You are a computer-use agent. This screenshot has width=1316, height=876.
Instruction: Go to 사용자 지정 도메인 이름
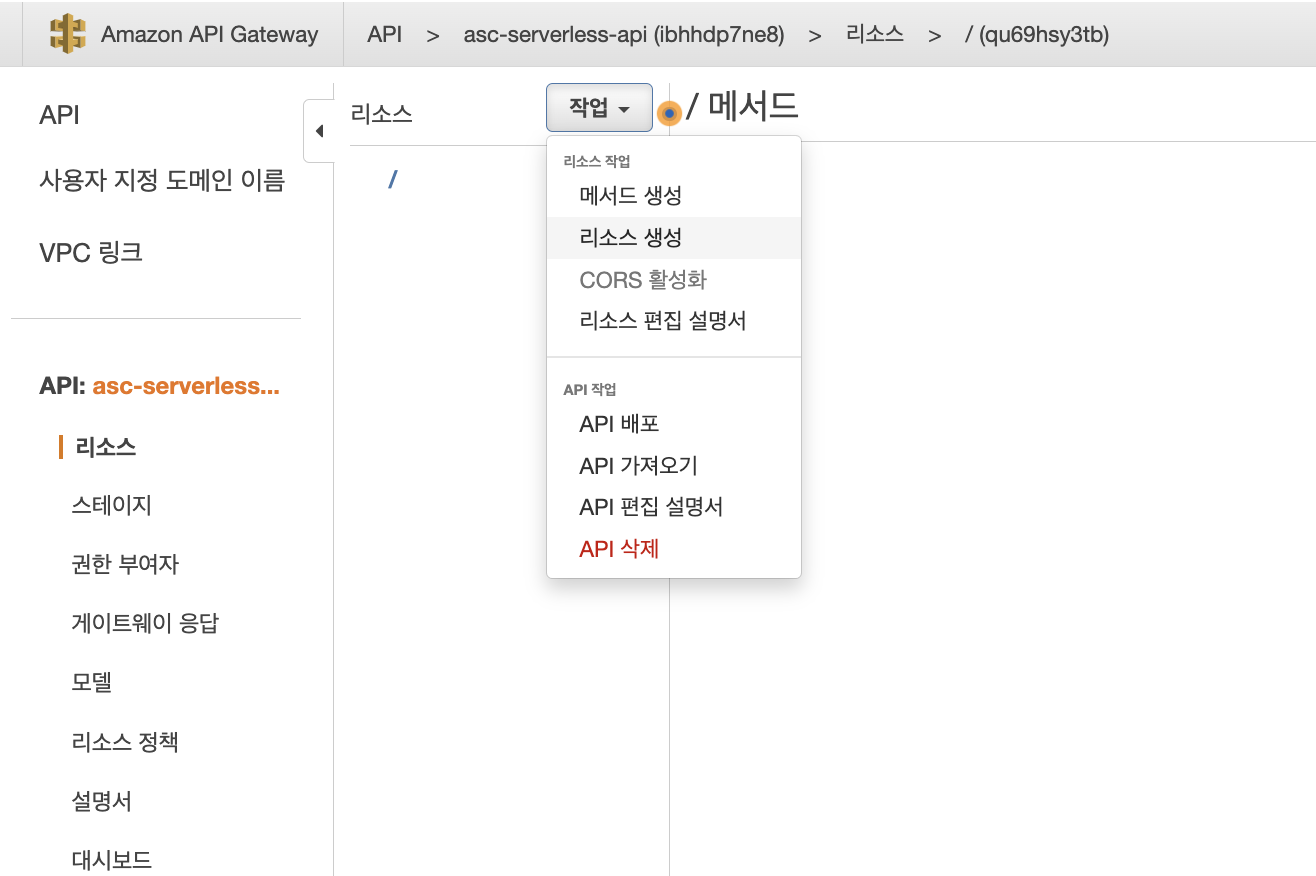point(162,181)
